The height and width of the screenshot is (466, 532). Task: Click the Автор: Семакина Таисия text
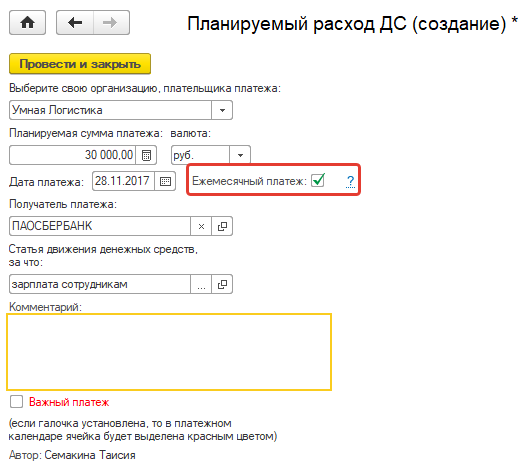pyautogui.click(x=72, y=455)
